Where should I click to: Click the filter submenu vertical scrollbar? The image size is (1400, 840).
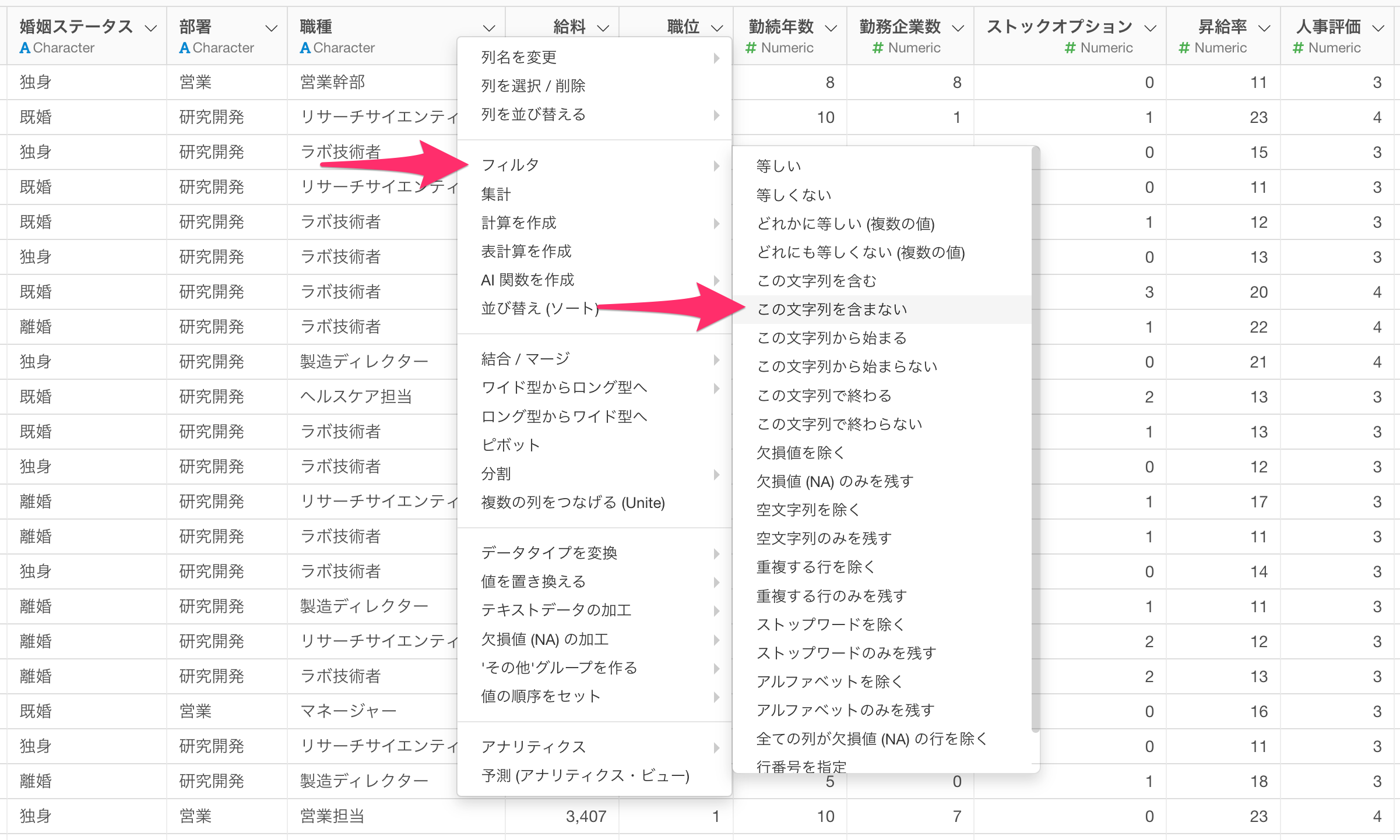click(x=1035, y=437)
